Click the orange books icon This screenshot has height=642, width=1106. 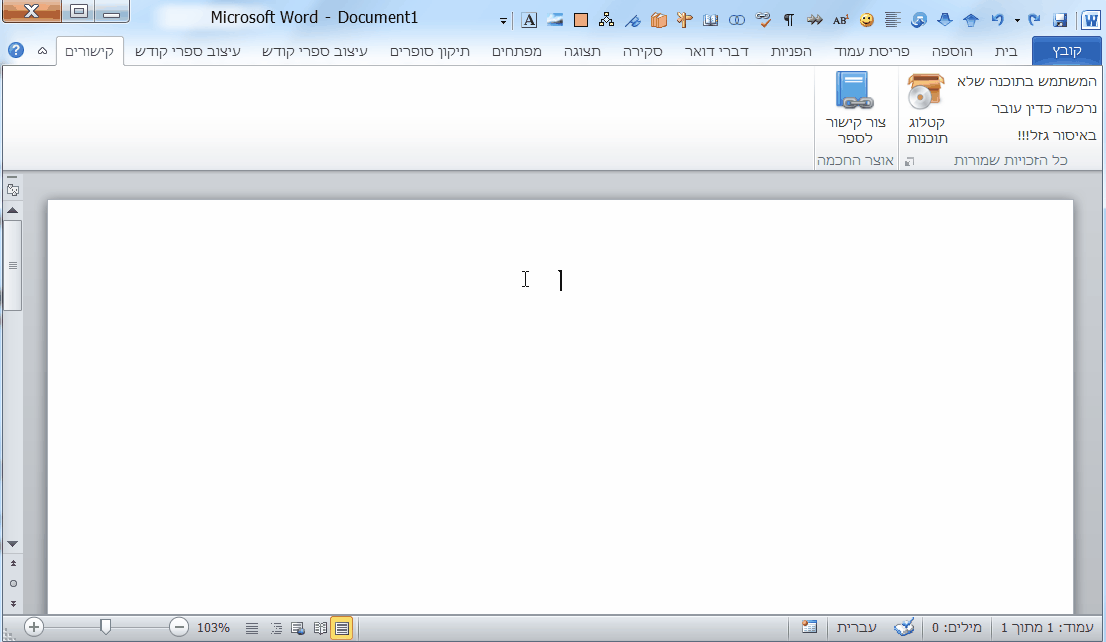coord(659,20)
